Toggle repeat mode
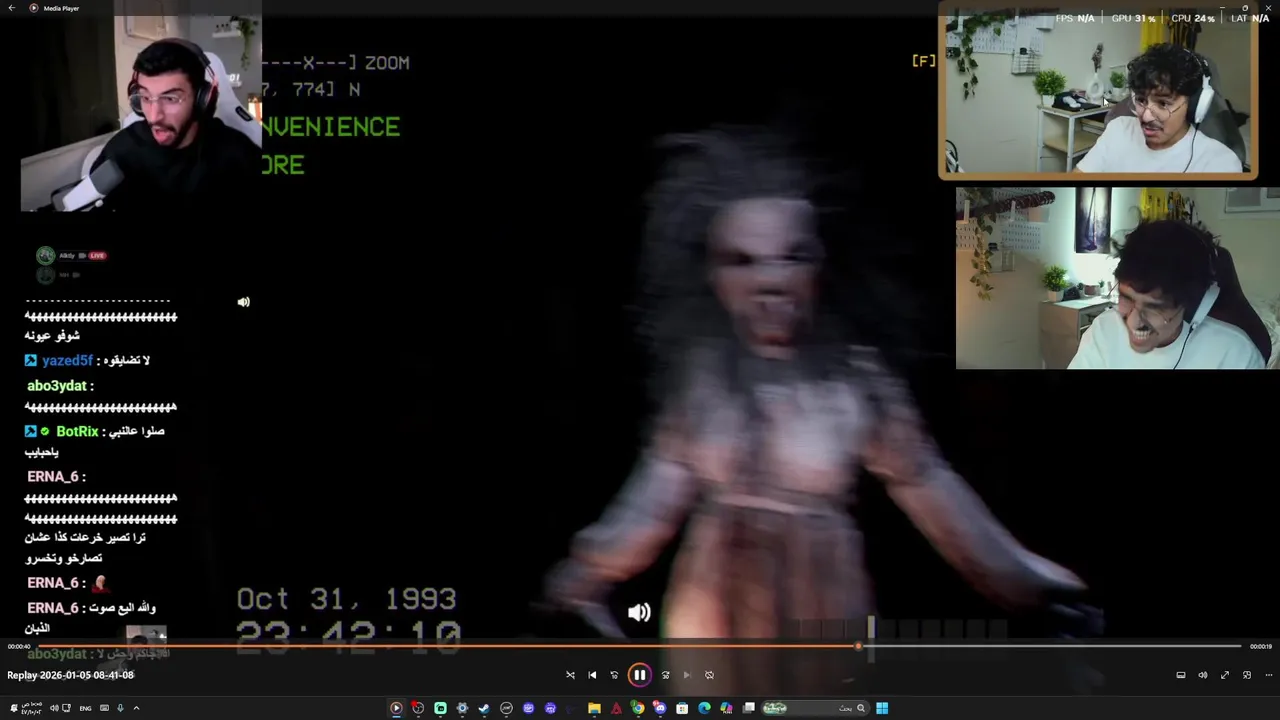Viewport: 1280px width, 720px height. pyautogui.click(x=709, y=675)
